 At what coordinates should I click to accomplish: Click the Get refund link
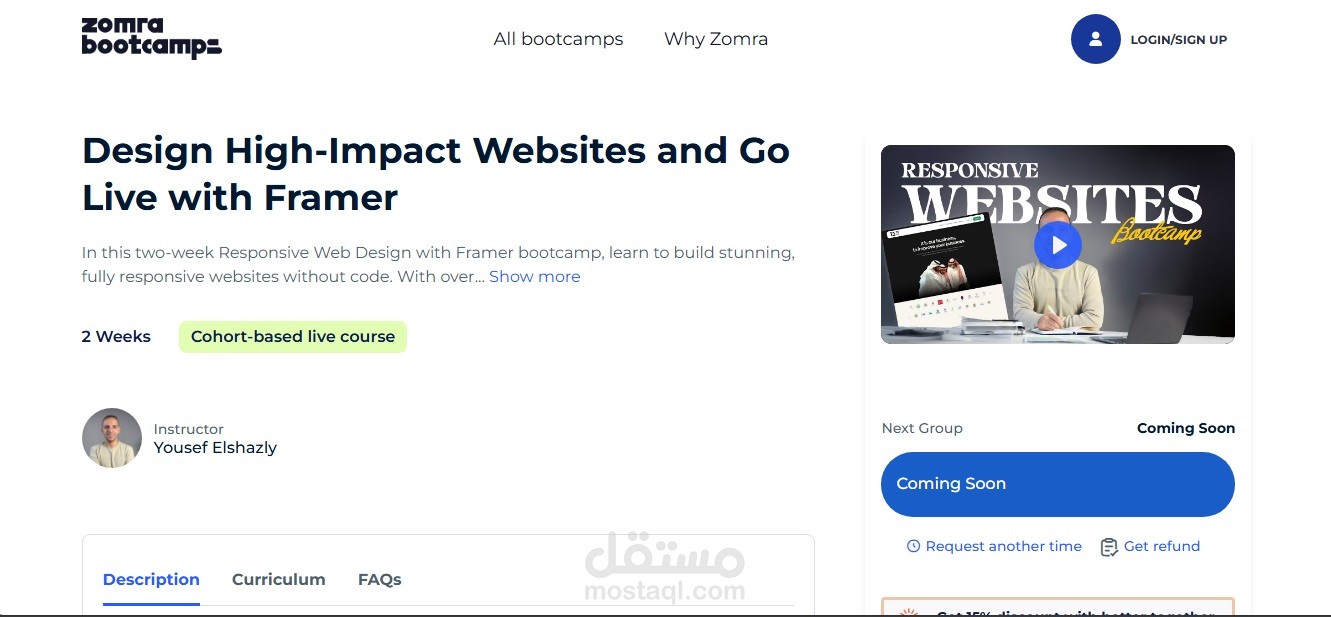point(1162,546)
